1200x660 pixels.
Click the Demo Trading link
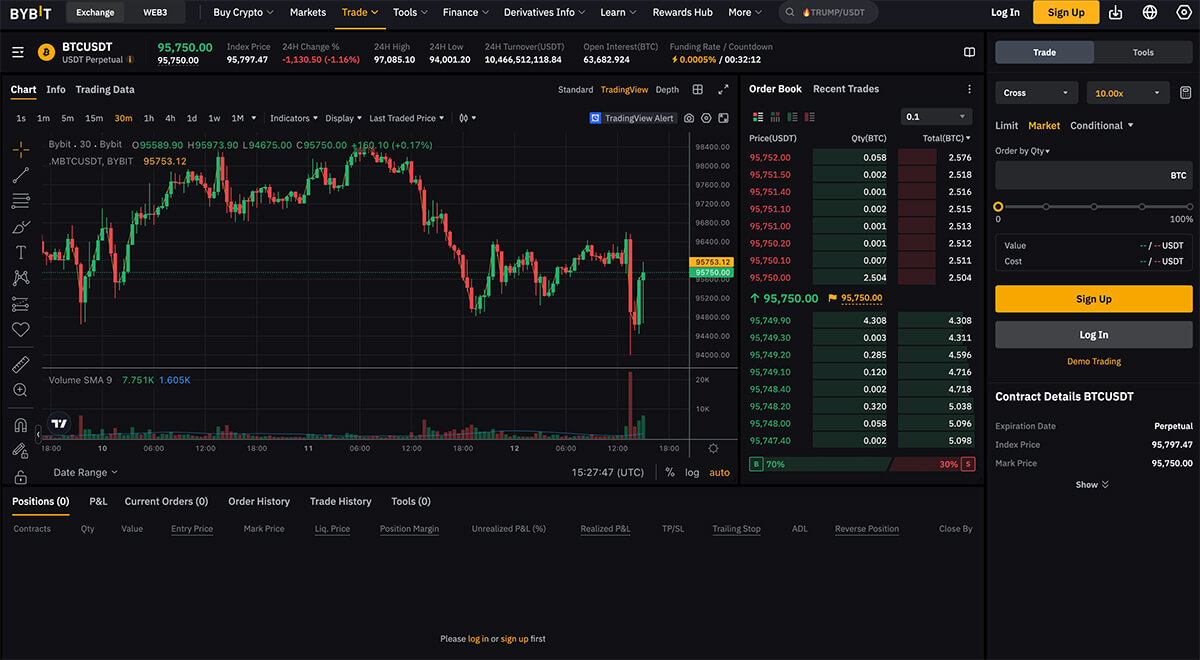1093,361
